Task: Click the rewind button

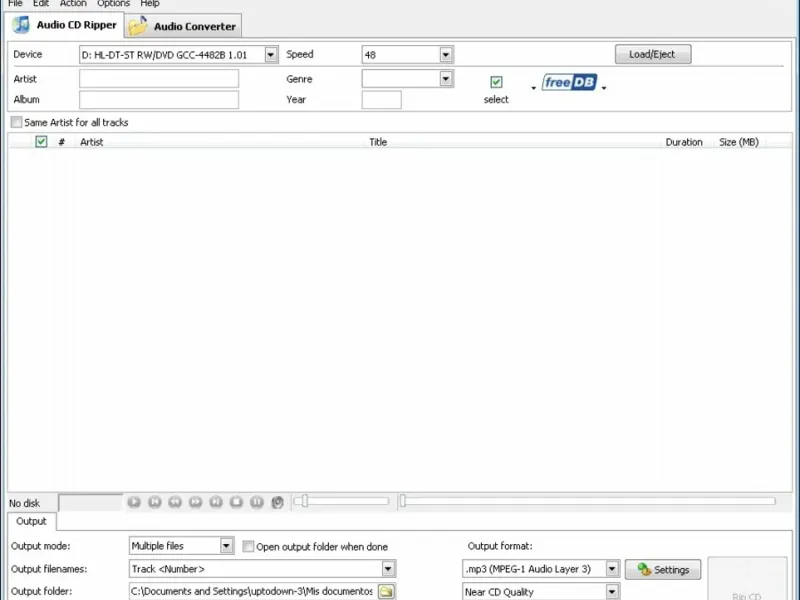Action: pos(175,502)
